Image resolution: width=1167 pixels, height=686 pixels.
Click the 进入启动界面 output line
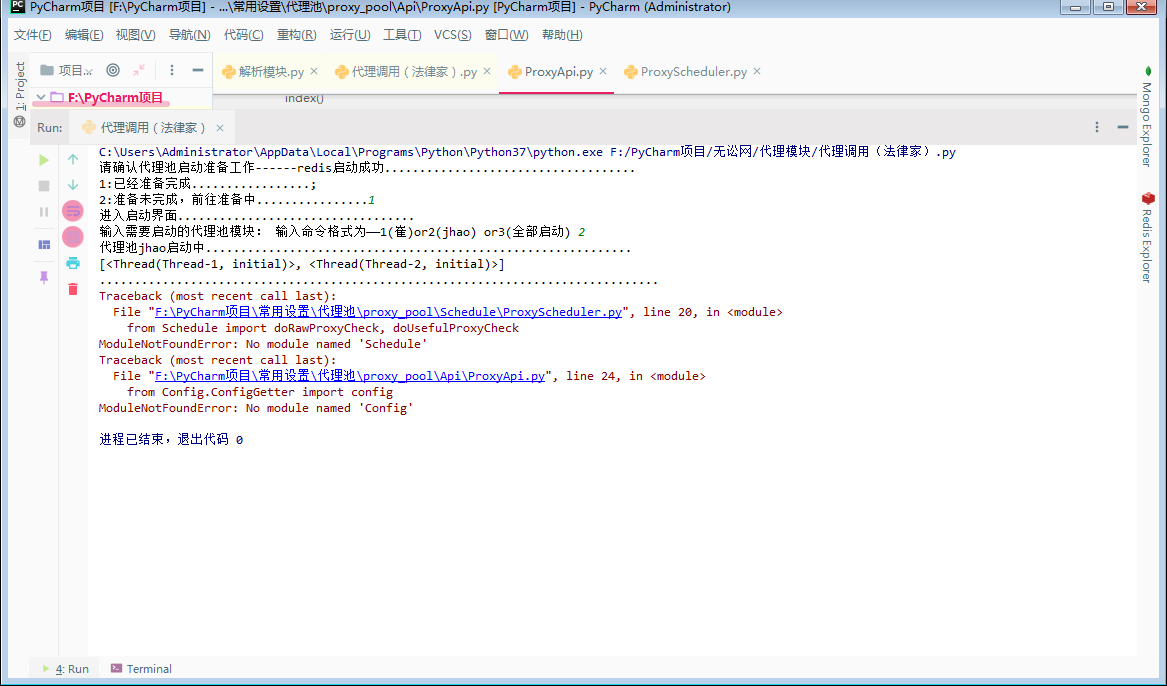tap(257, 216)
